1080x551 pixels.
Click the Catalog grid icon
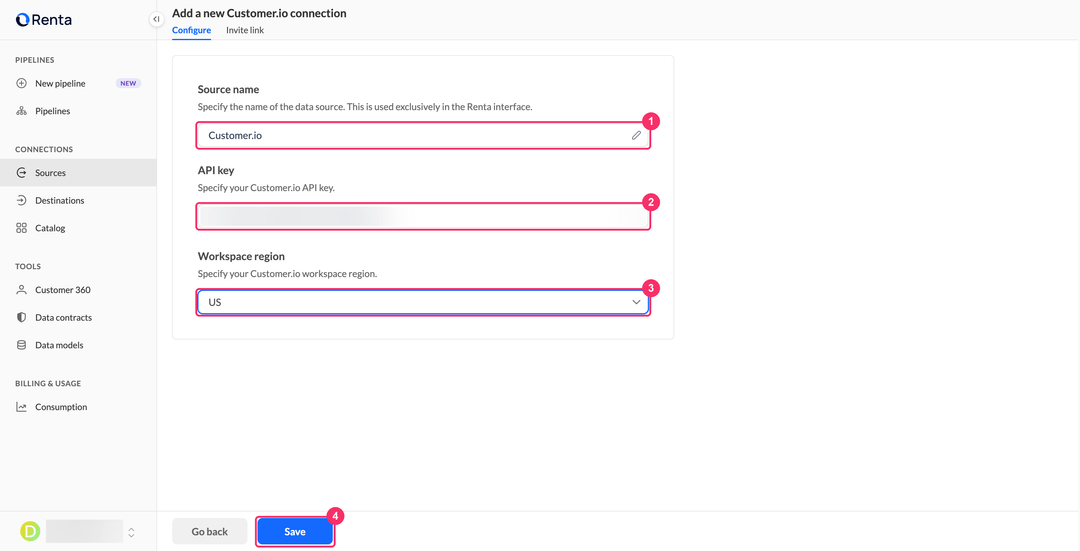(21, 228)
